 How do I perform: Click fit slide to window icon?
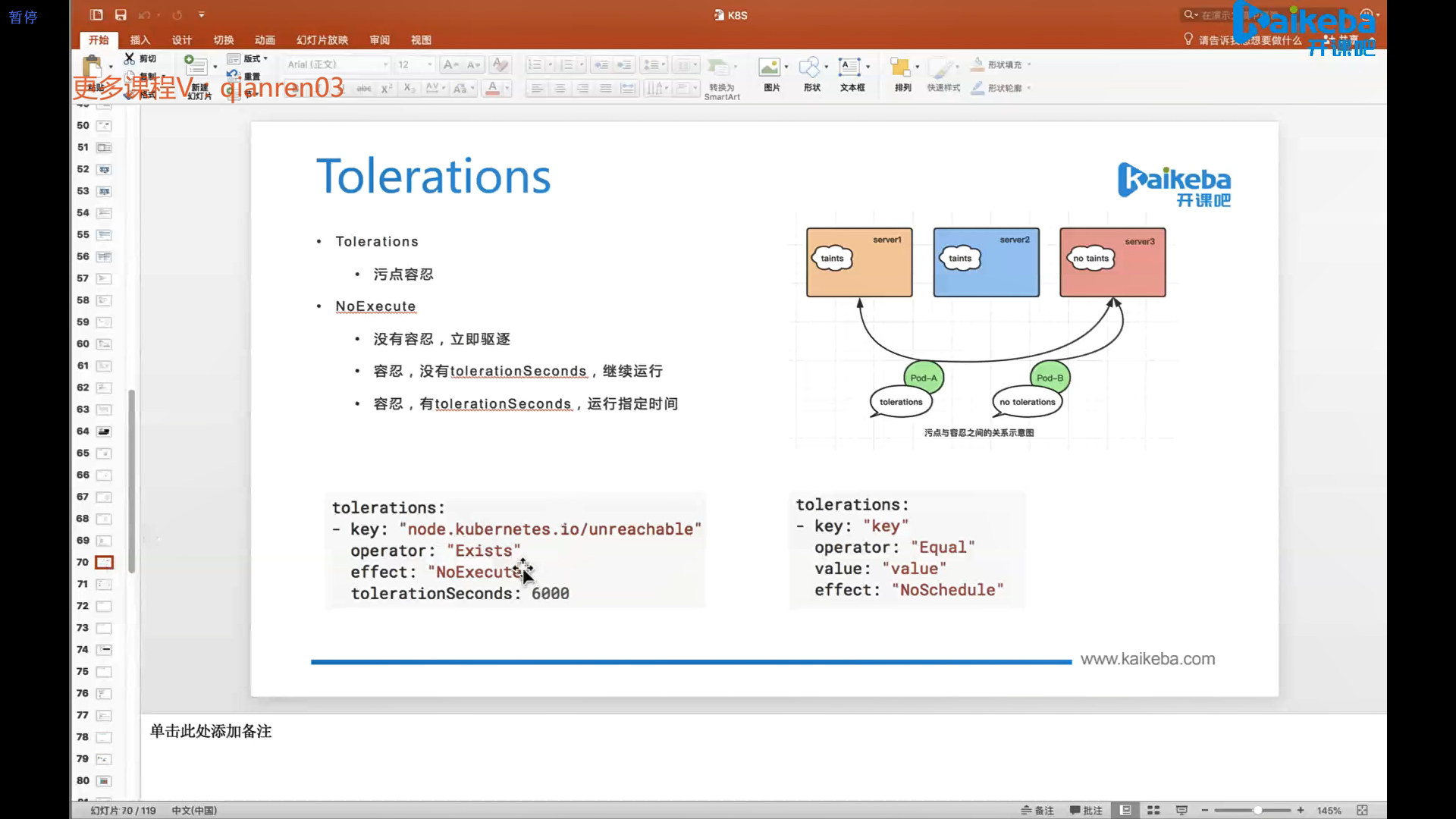1362,810
